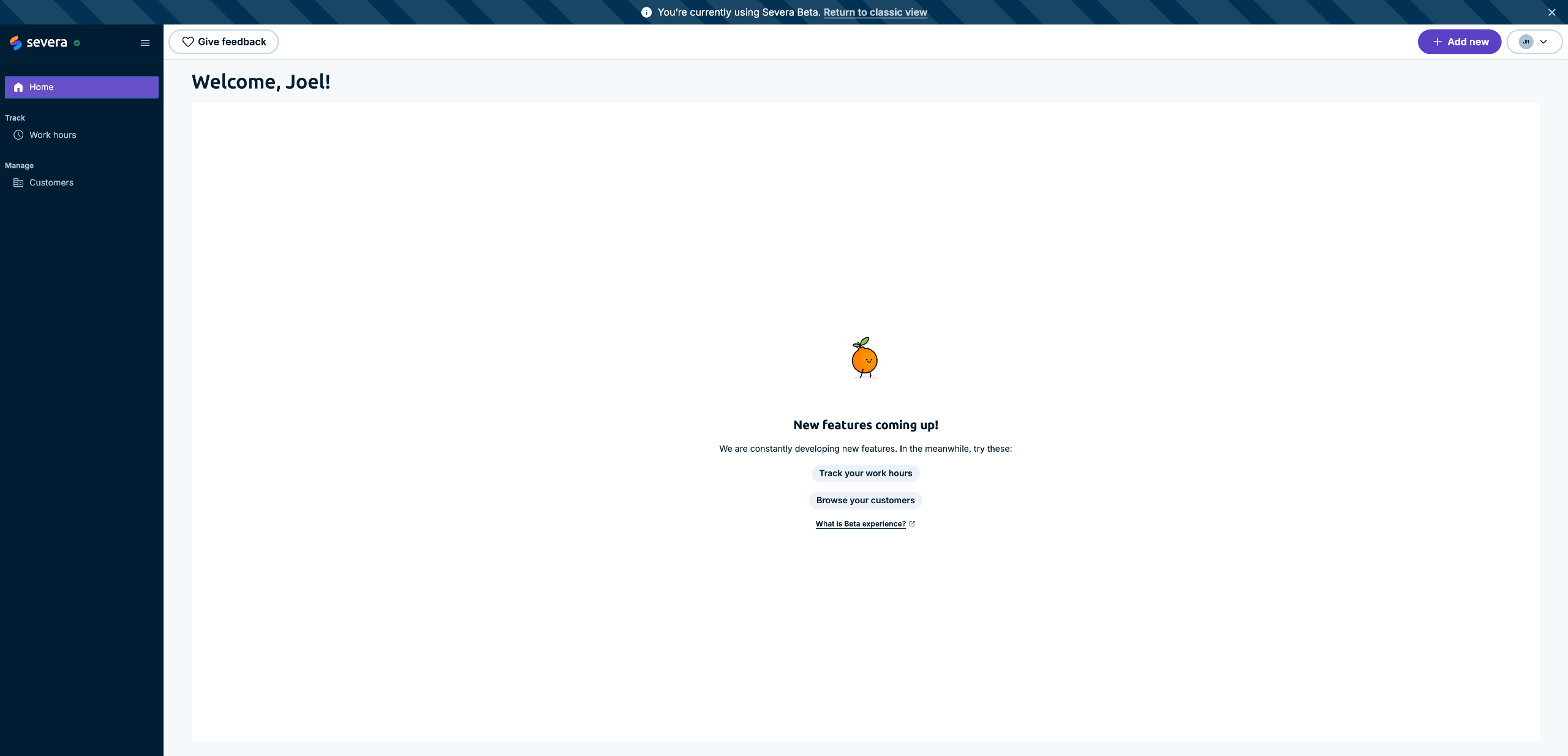Click Track your work hours button

865,473
